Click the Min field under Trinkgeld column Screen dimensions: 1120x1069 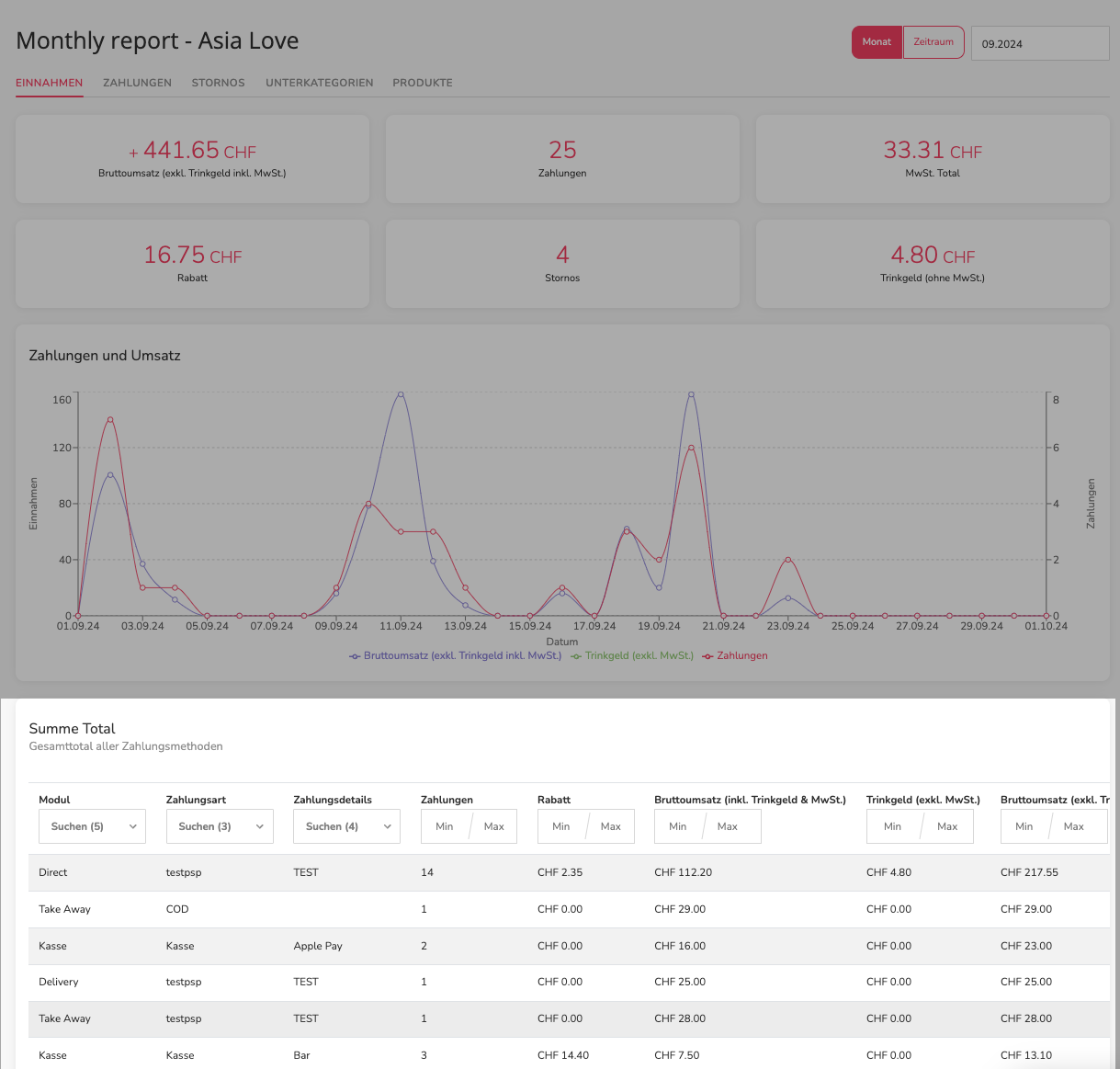pyautogui.click(x=893, y=826)
